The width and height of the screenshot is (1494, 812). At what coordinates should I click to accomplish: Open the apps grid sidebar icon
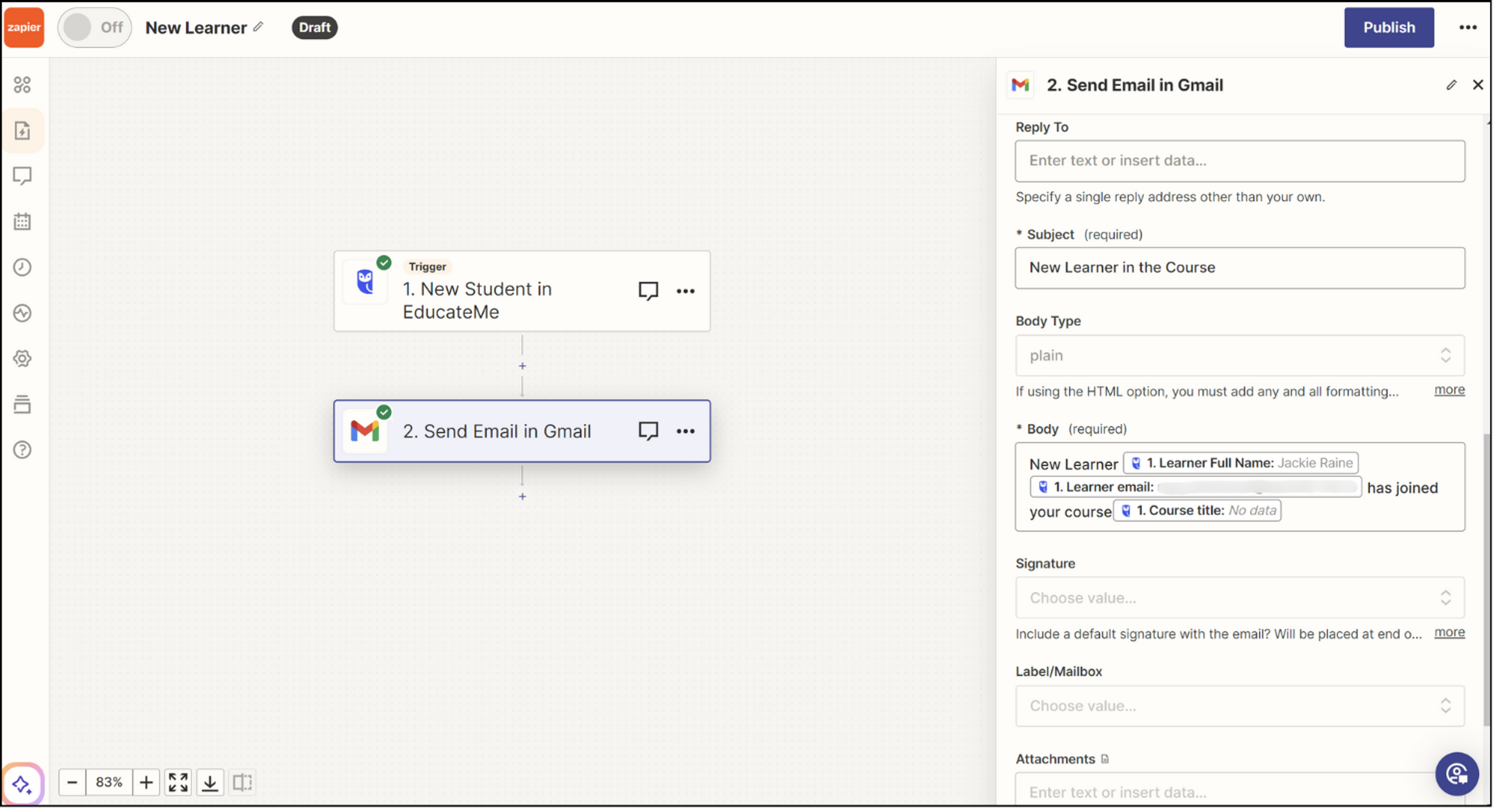22,85
